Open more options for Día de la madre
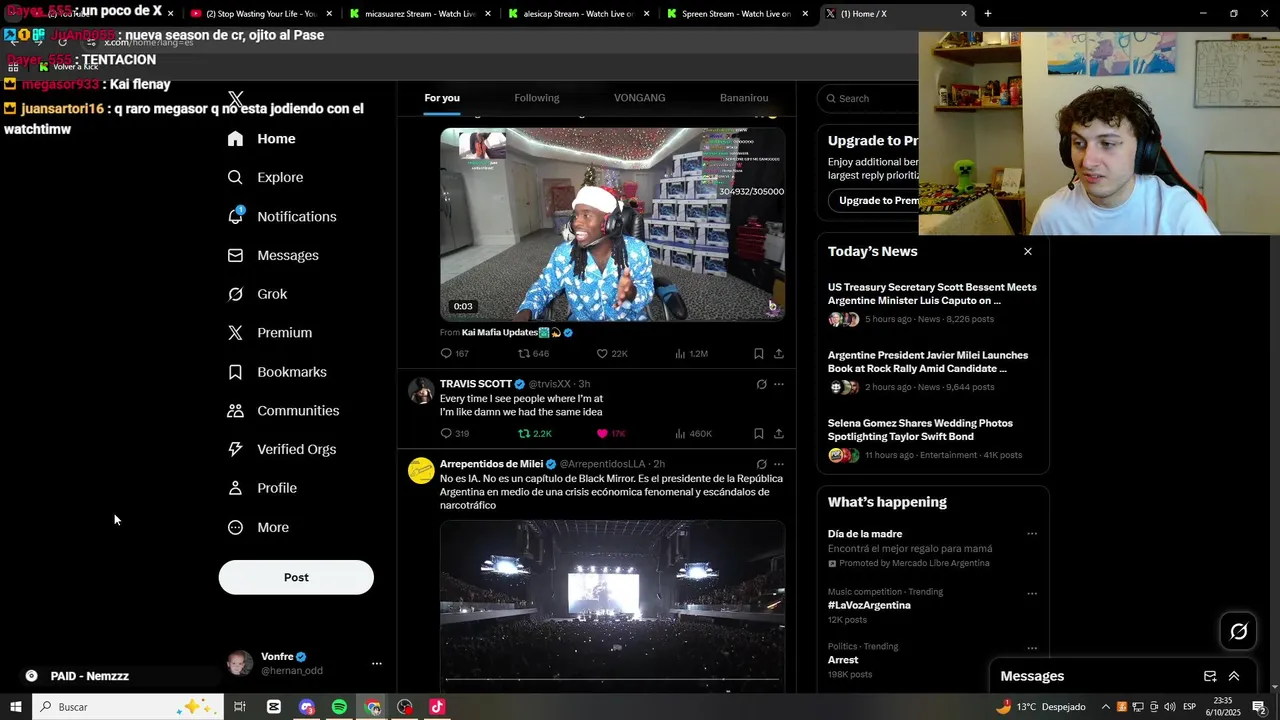1280x720 pixels. (1032, 534)
